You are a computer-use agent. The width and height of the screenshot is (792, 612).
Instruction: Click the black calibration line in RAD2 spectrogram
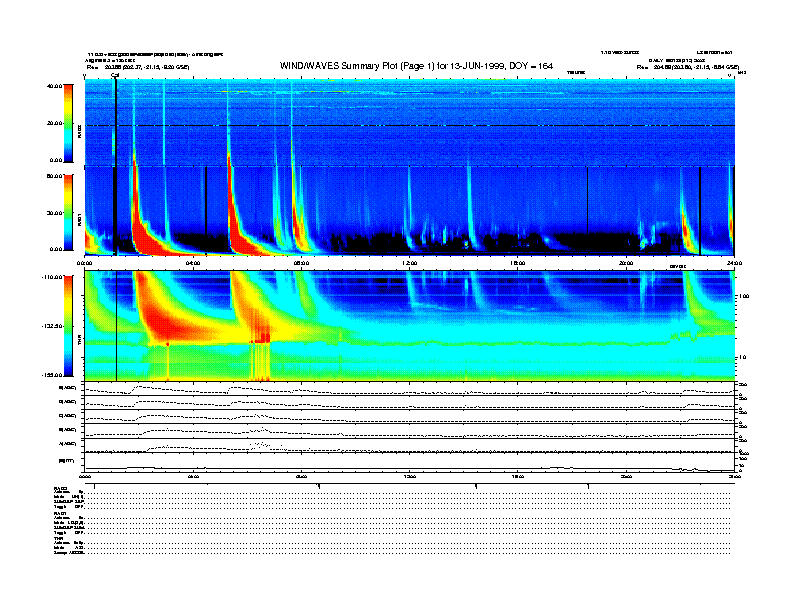(x=116, y=123)
